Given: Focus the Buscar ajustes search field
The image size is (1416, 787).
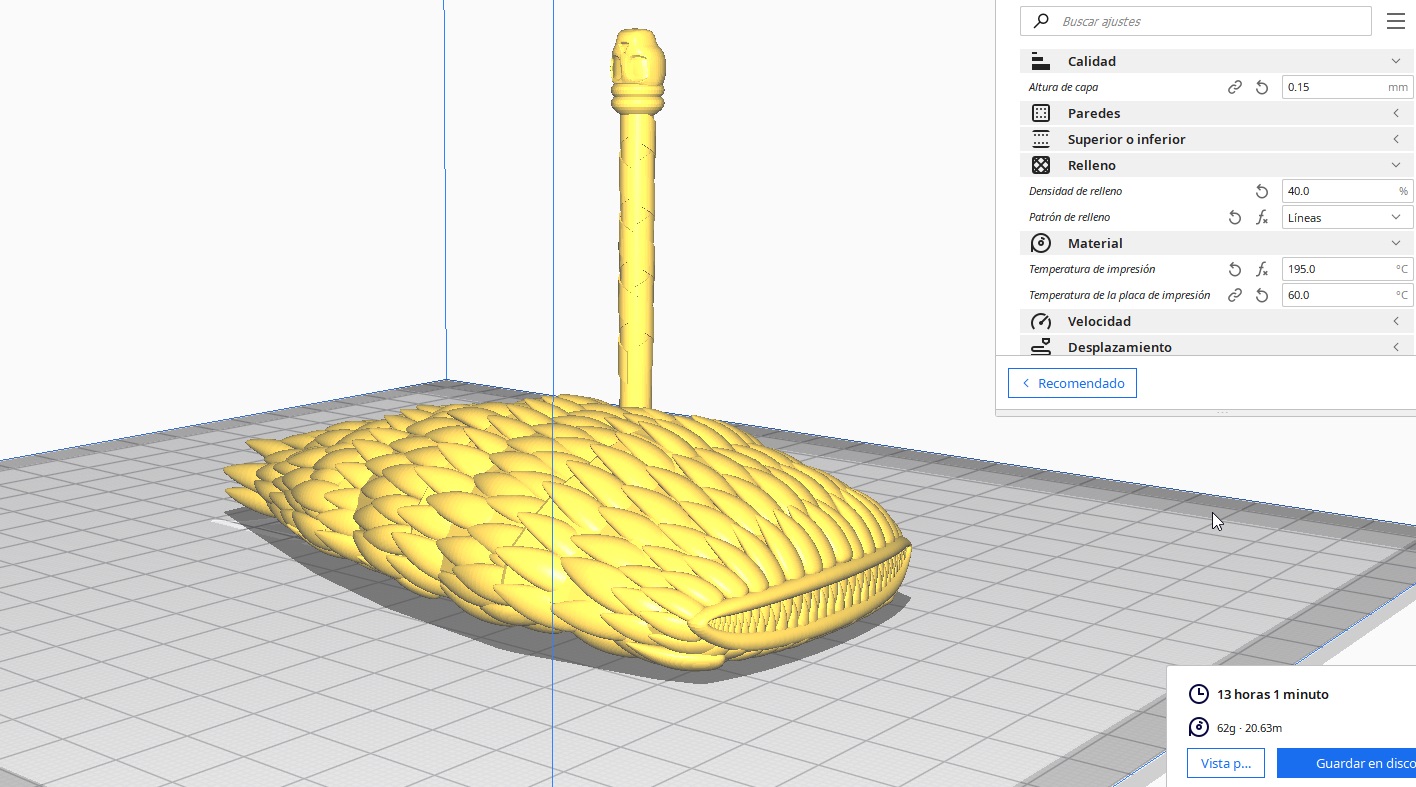Looking at the screenshot, I should coord(1195,21).
